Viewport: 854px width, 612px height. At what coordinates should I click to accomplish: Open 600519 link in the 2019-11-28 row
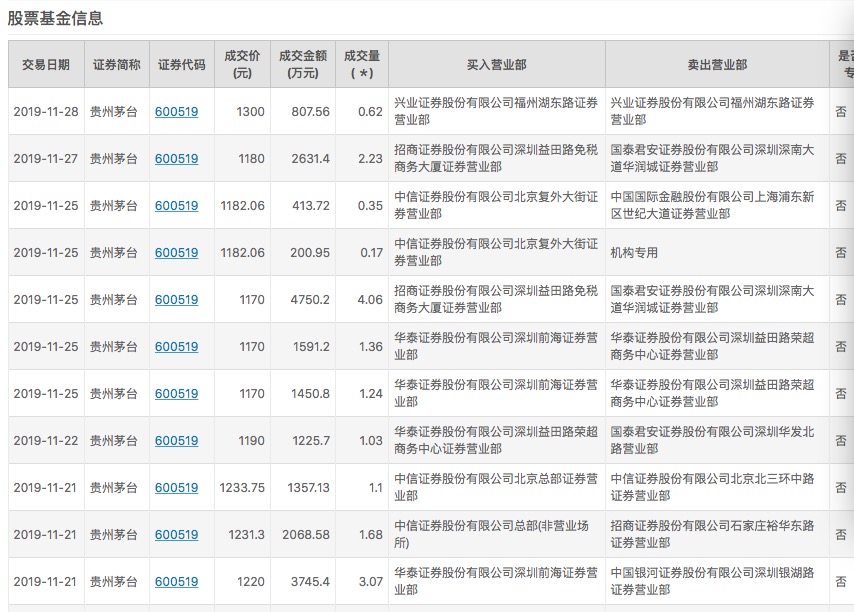[176, 112]
